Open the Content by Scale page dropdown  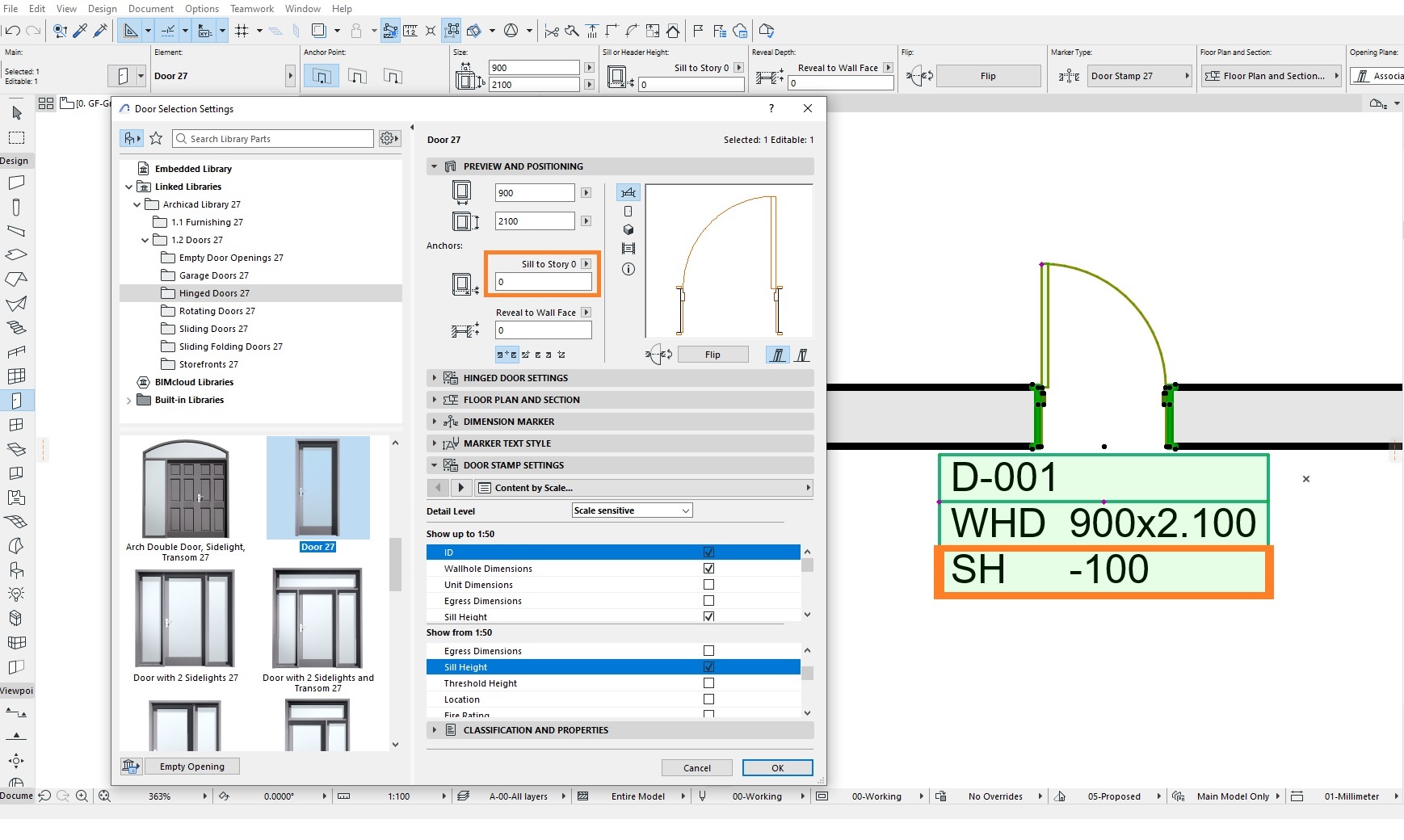[644, 488]
